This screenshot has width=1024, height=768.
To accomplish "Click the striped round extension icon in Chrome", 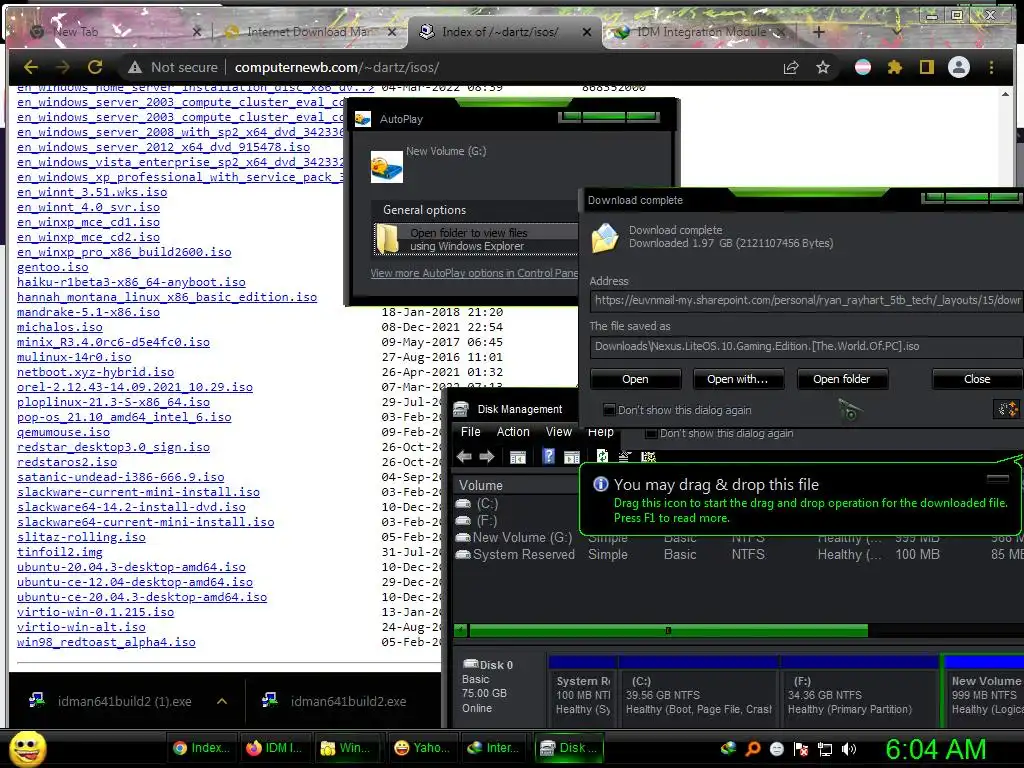I will (x=863, y=67).
